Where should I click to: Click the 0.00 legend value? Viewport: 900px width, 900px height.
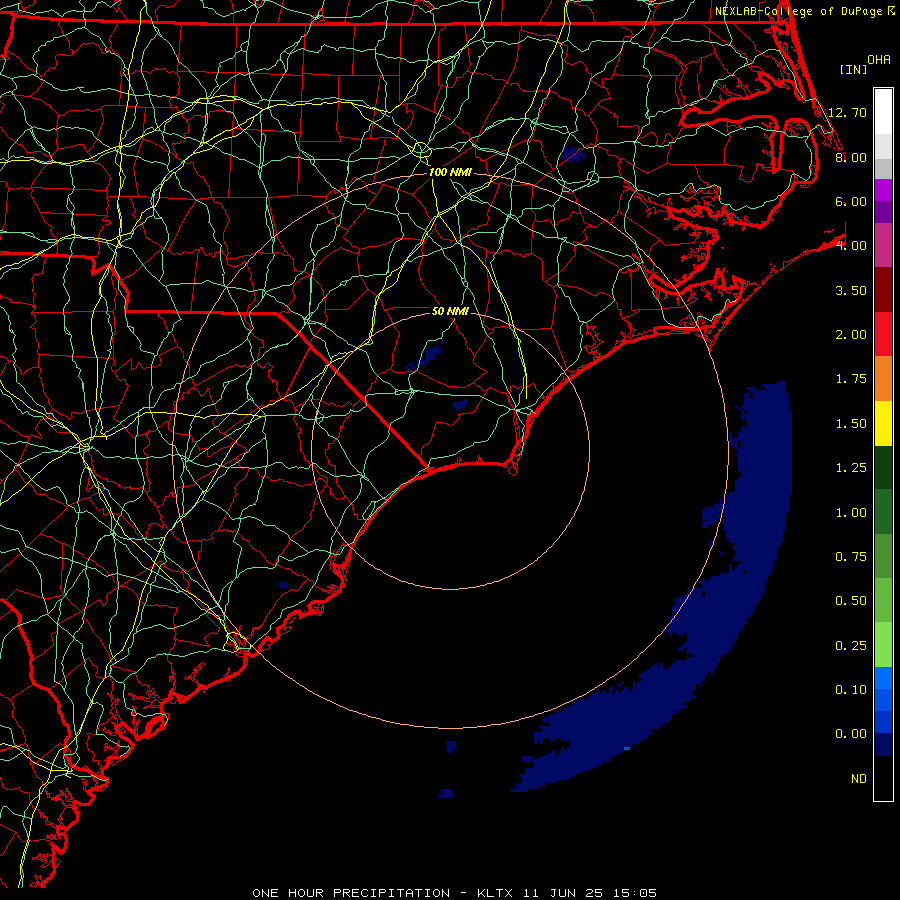(x=851, y=734)
